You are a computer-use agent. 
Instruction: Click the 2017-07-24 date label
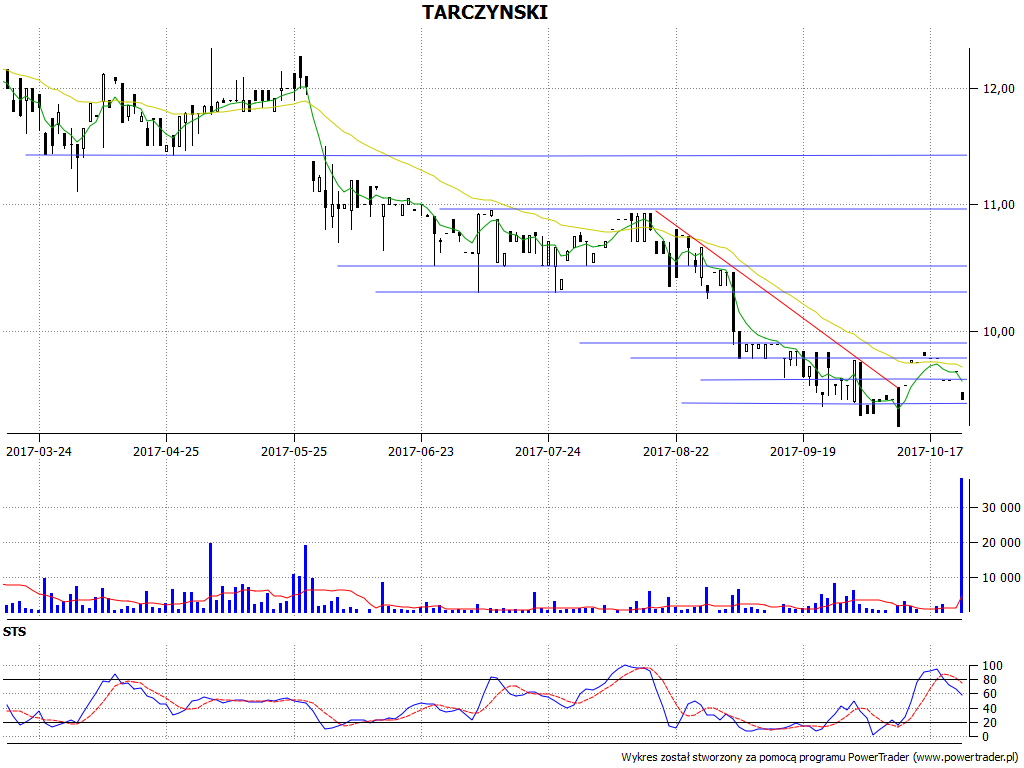tap(548, 451)
